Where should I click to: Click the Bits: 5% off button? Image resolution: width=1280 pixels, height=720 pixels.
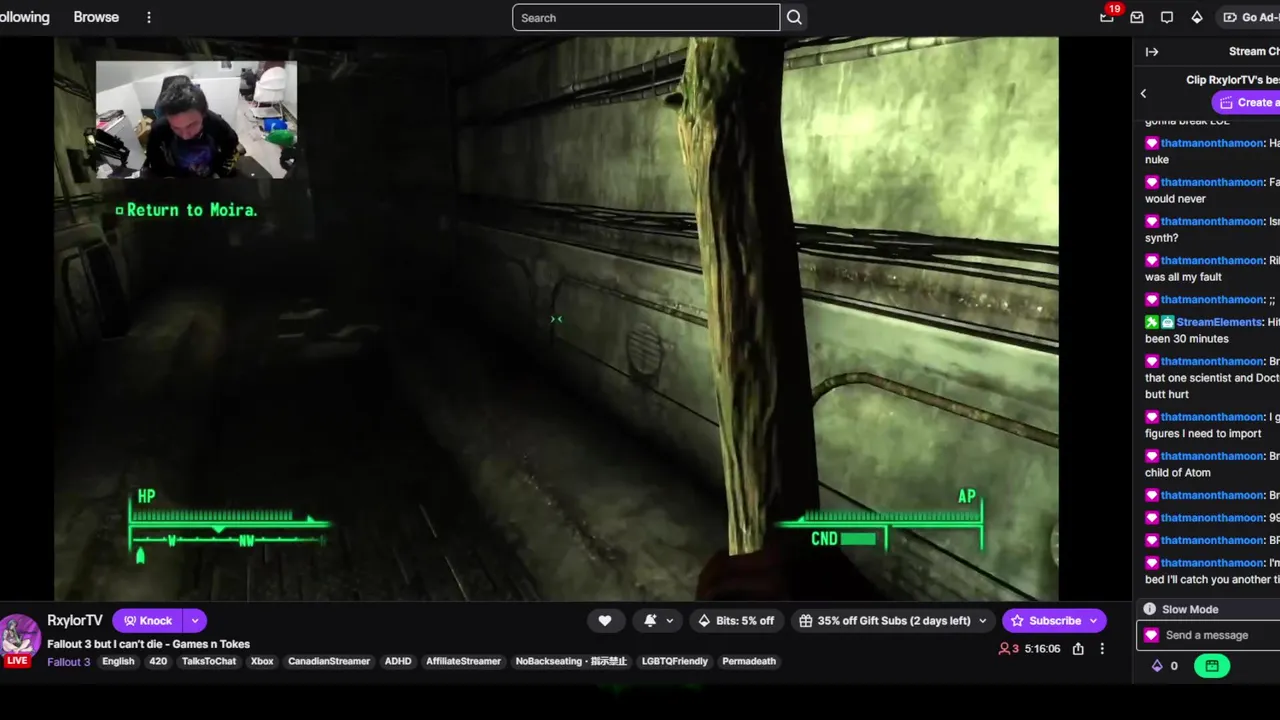pyautogui.click(x=736, y=621)
